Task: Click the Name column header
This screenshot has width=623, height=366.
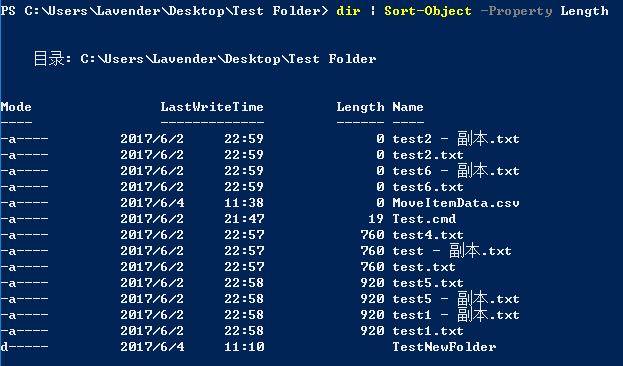Action: [x=408, y=107]
